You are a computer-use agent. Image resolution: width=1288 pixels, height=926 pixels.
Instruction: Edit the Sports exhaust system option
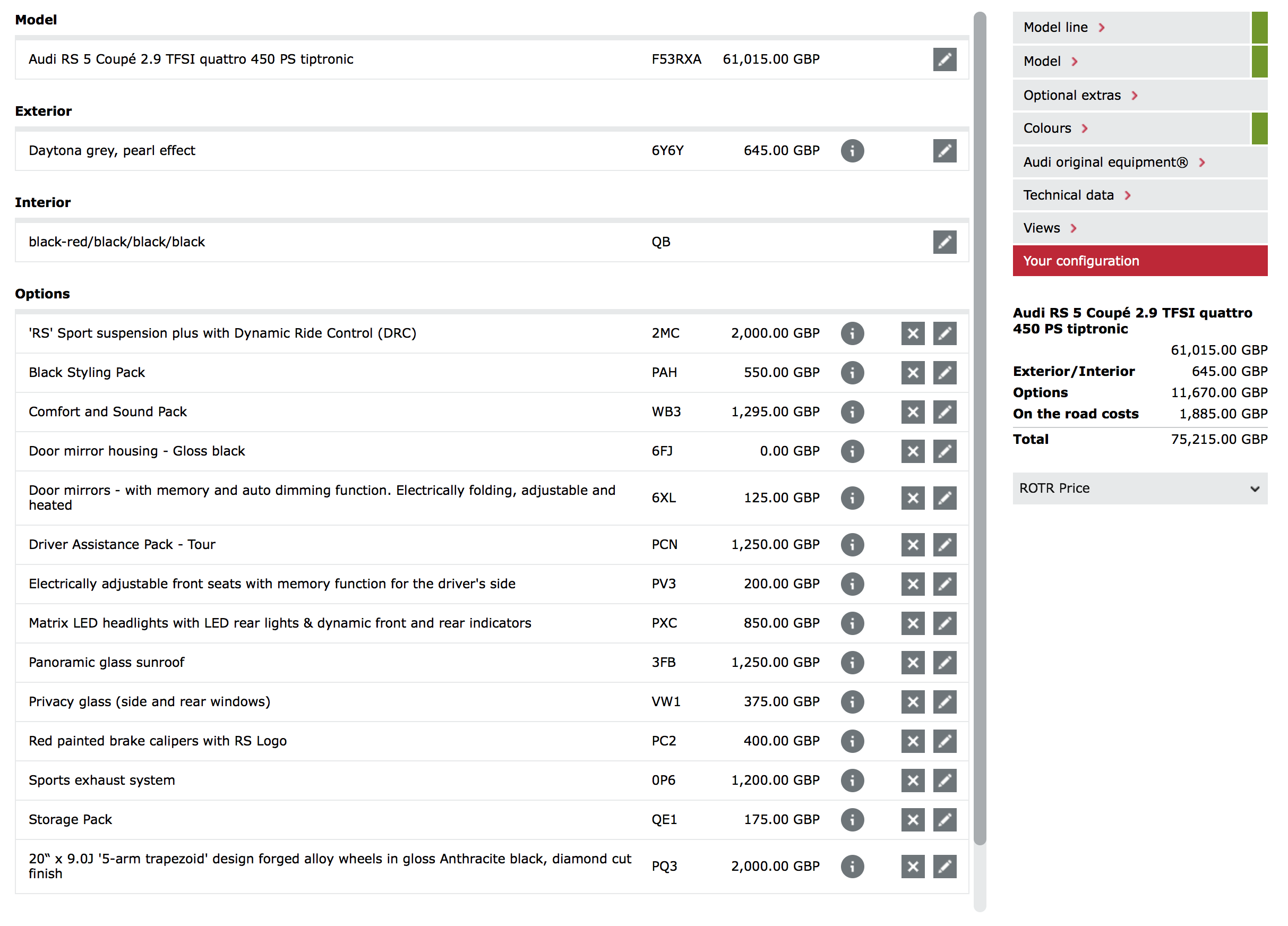[944, 779]
